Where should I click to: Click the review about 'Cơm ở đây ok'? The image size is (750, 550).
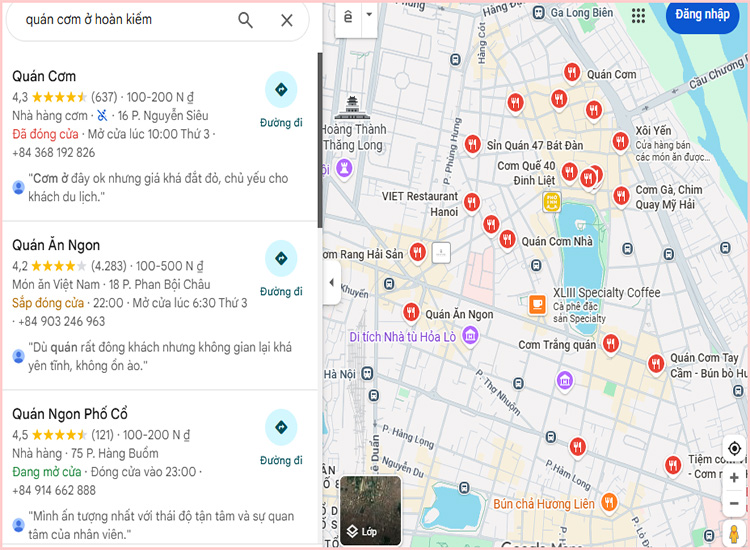(158, 187)
